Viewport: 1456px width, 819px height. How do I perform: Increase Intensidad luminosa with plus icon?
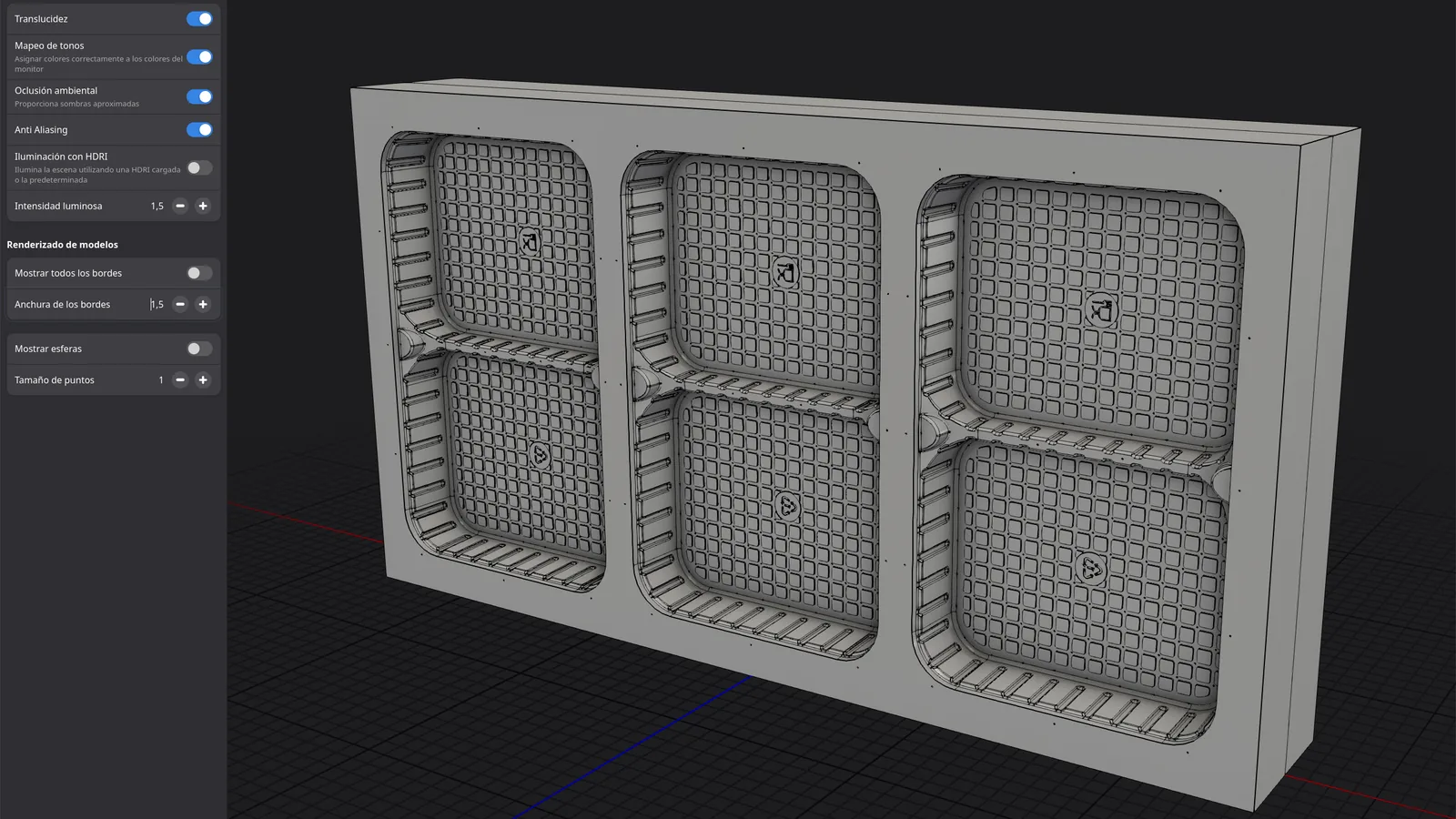coord(203,206)
